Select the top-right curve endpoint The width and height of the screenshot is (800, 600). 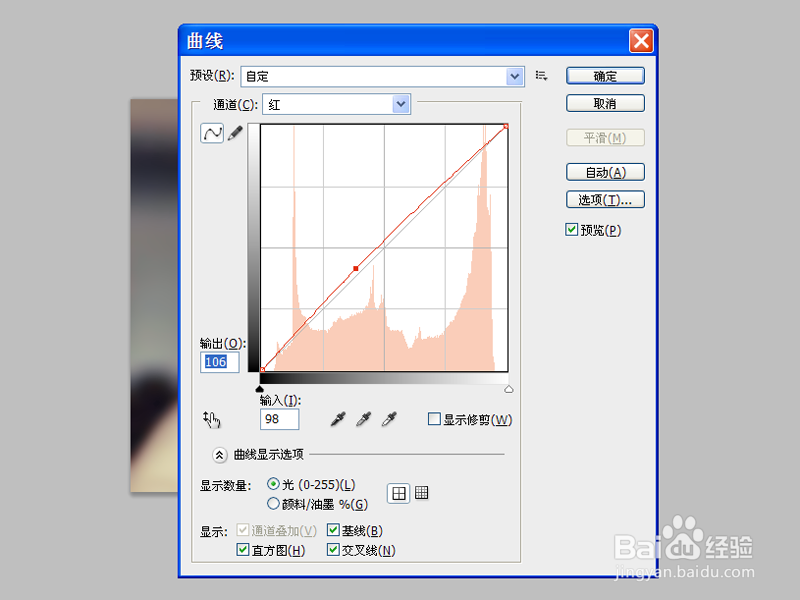pos(506,126)
